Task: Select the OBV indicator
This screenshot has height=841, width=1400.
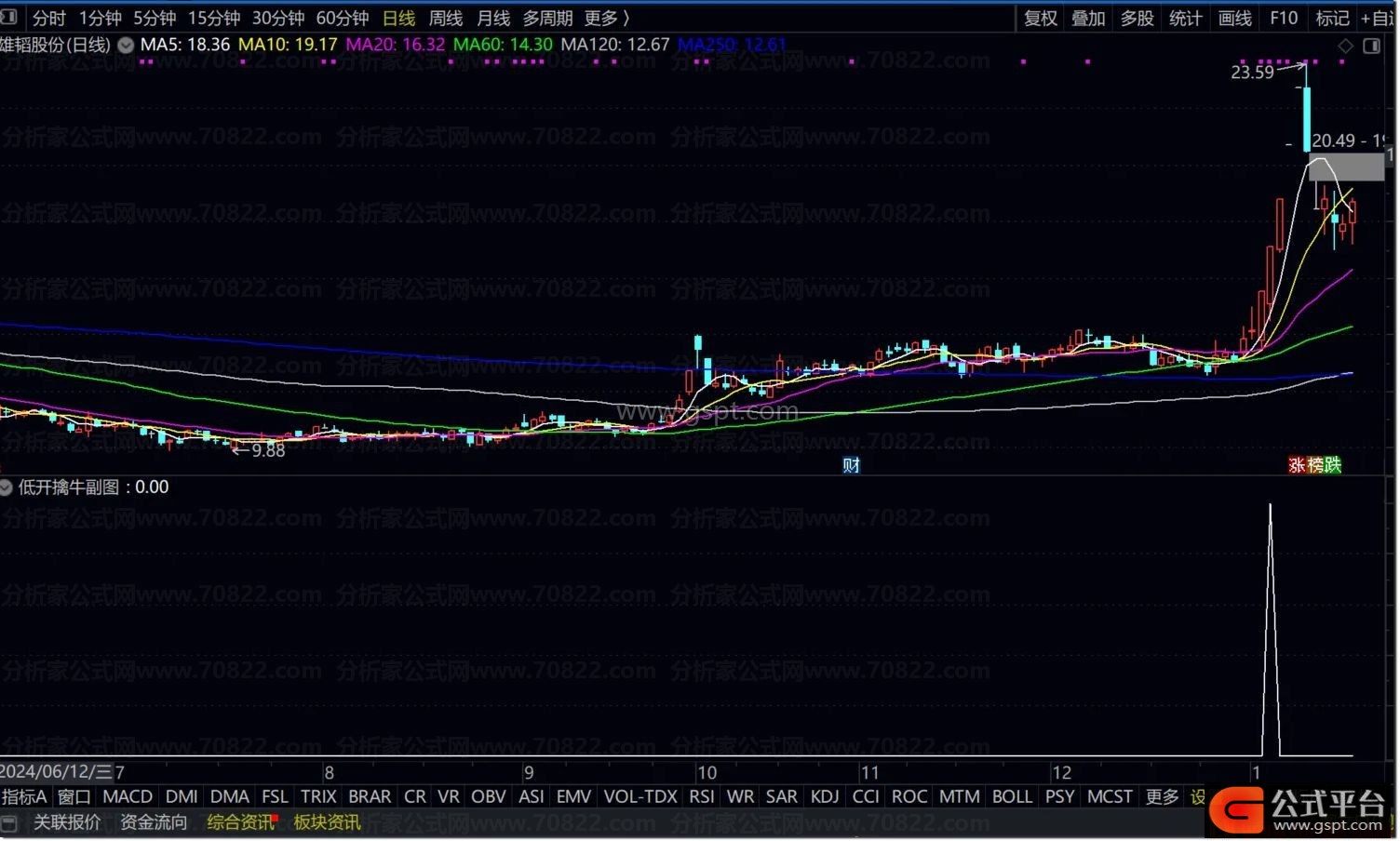Action: [x=489, y=797]
